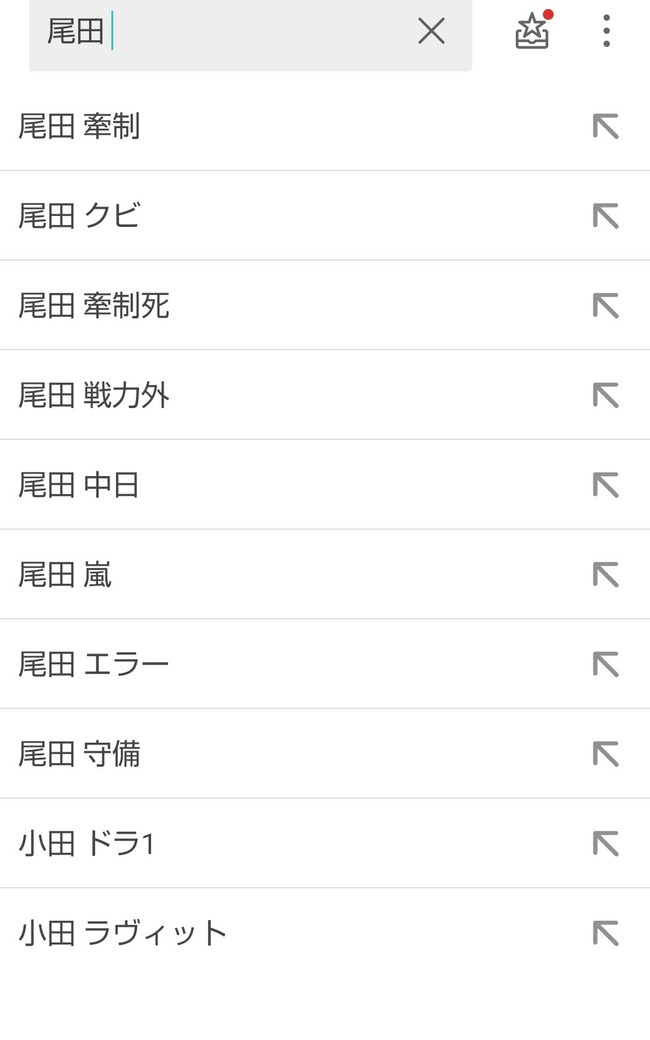The height and width of the screenshot is (1040, 650).
Task: Insert 尾田 守備 suggestion via arrow icon
Action: (x=606, y=754)
